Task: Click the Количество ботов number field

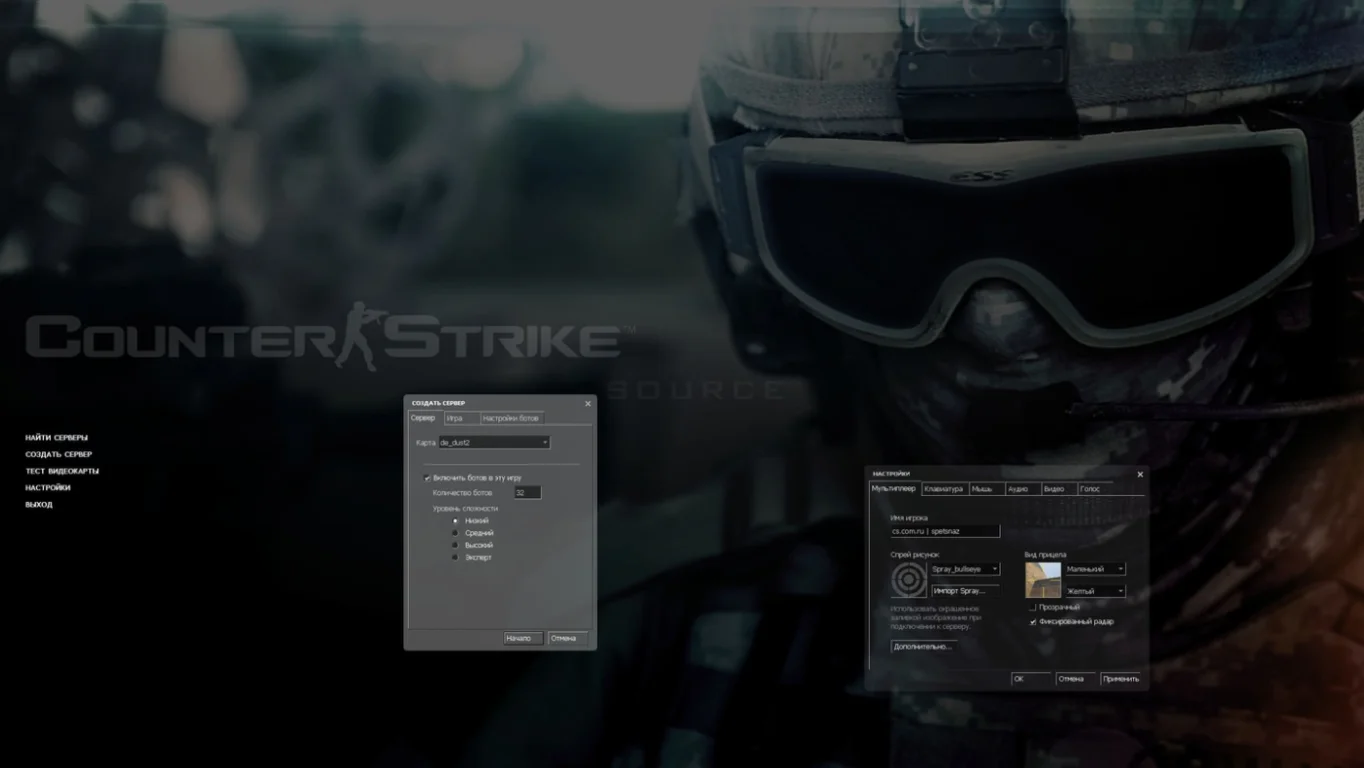Action: tap(527, 493)
